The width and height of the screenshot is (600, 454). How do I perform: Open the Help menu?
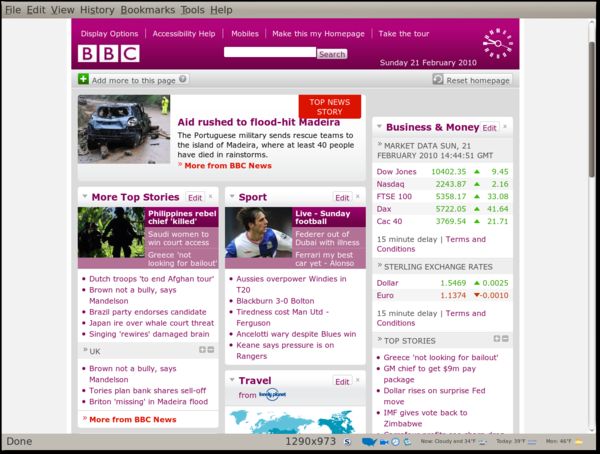[221, 10]
